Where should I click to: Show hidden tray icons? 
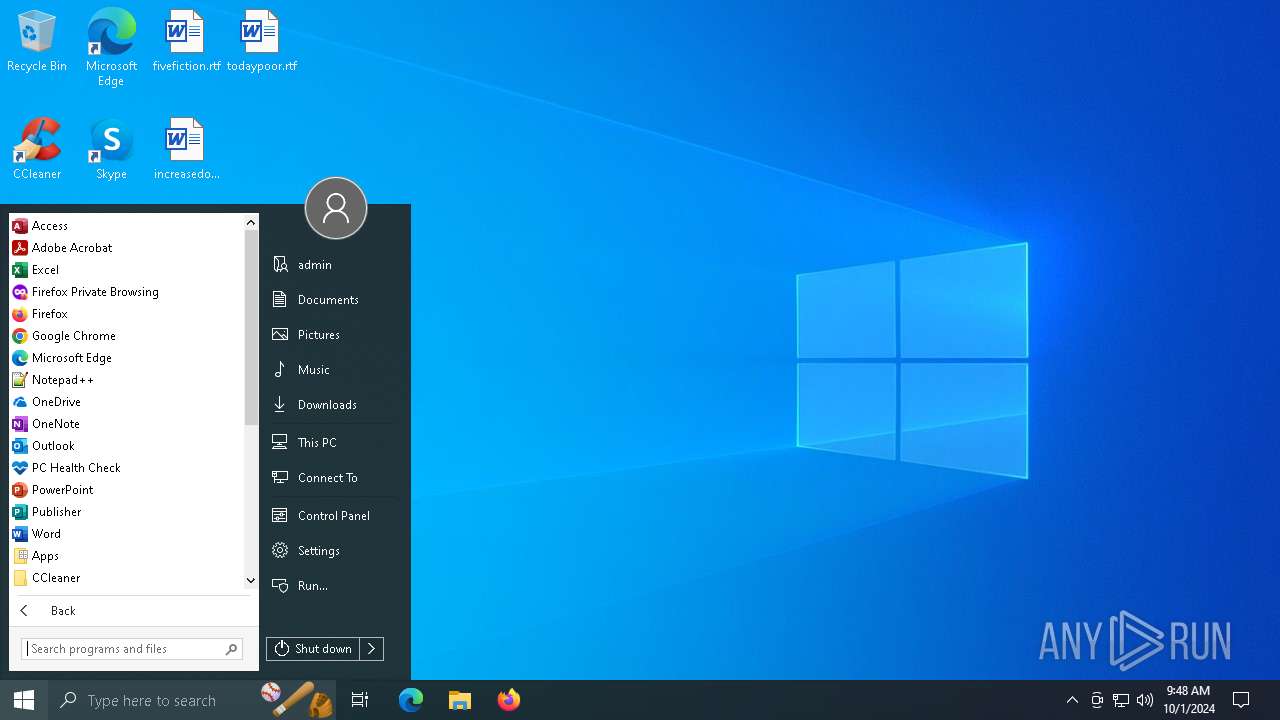1072,700
